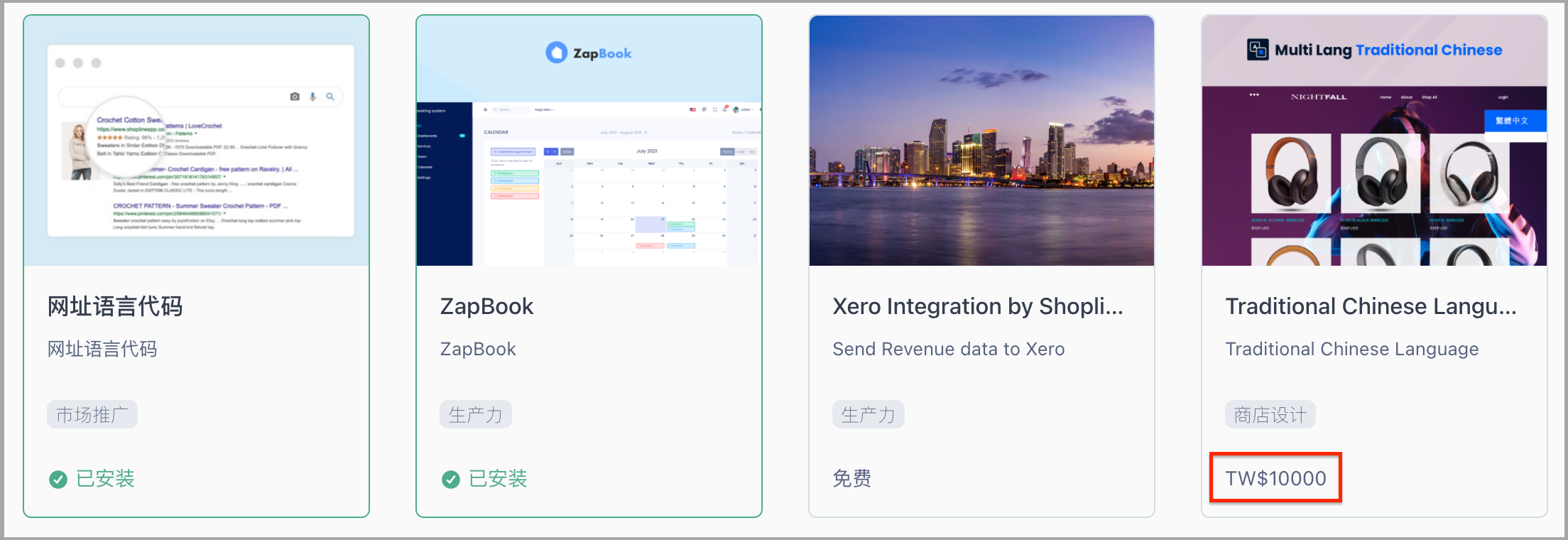Click the "Traditional Chinese Language" description
Image resolution: width=1568 pixels, height=540 pixels.
click(1352, 349)
